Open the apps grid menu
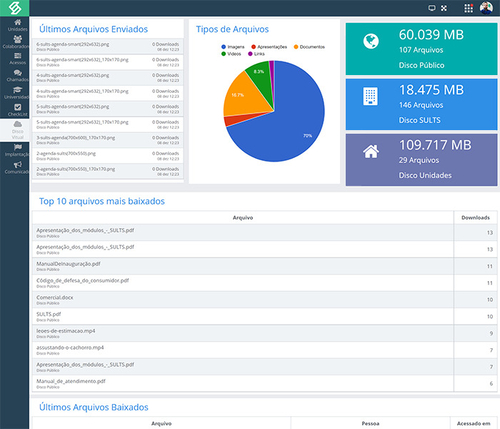Image resolution: width=500 pixels, height=429 pixels. pyautogui.click(x=469, y=8)
